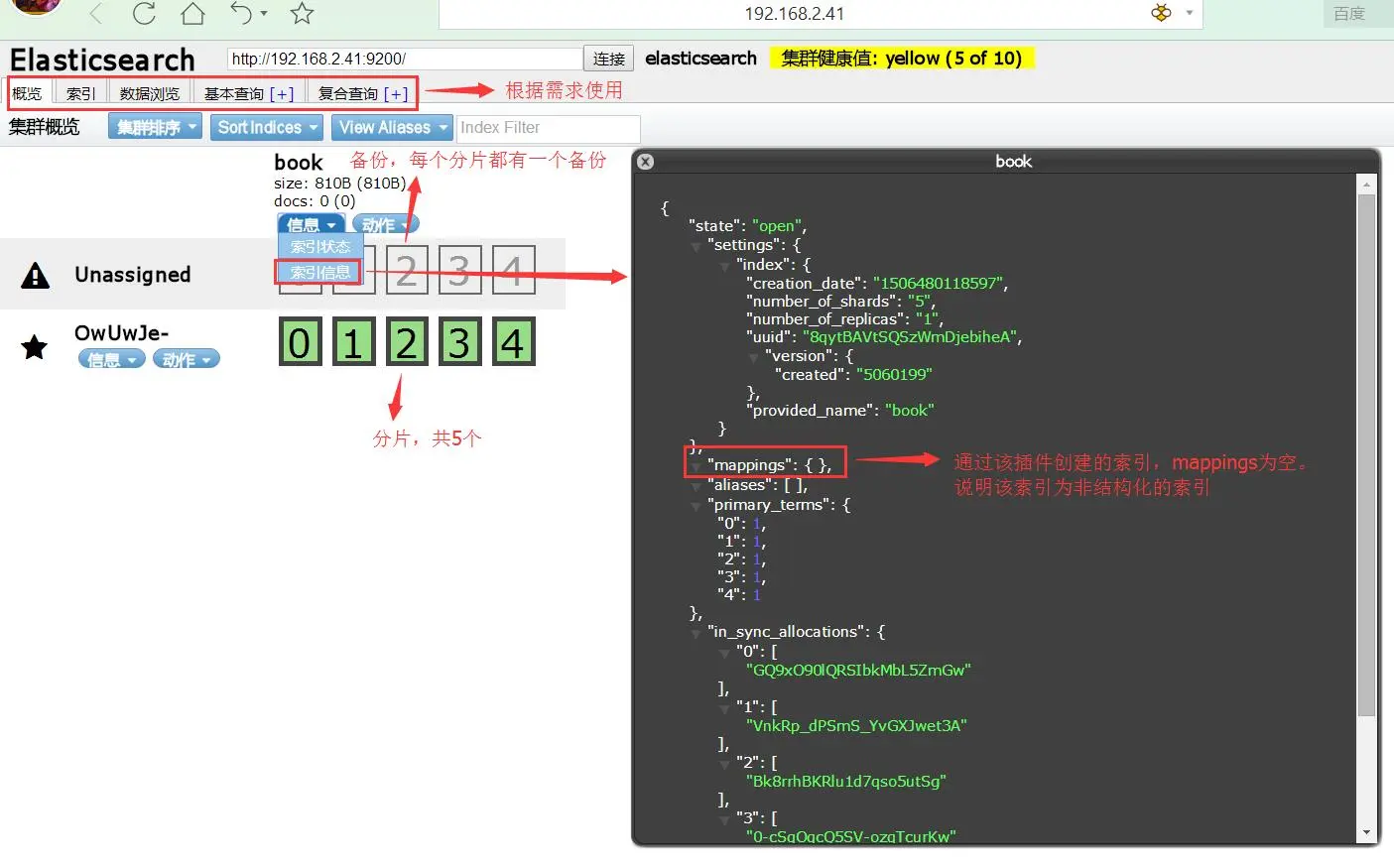Click unassigned replica shard 4
This screenshot has width=1394, height=868.
513,270
